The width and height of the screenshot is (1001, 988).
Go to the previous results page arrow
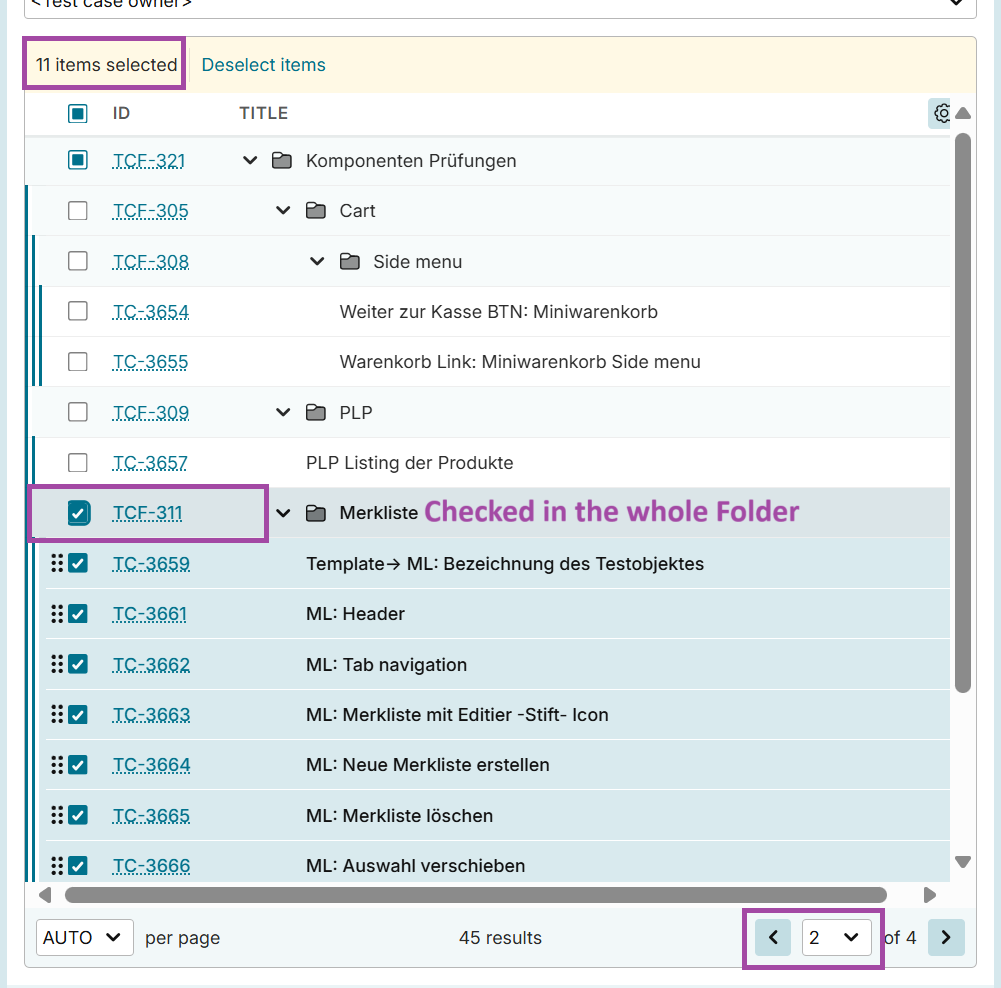point(773,937)
